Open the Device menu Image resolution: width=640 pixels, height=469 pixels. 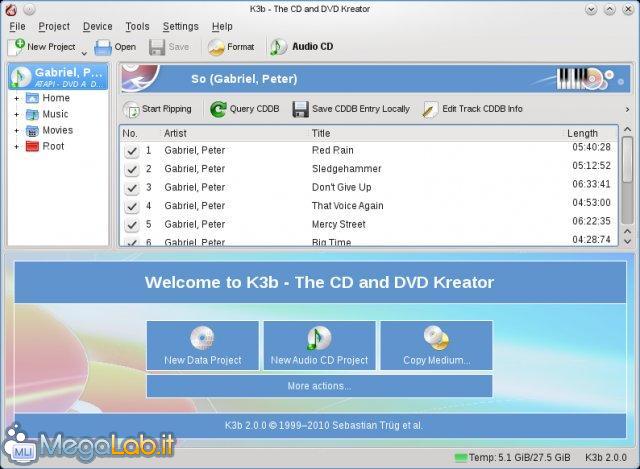(x=98, y=27)
